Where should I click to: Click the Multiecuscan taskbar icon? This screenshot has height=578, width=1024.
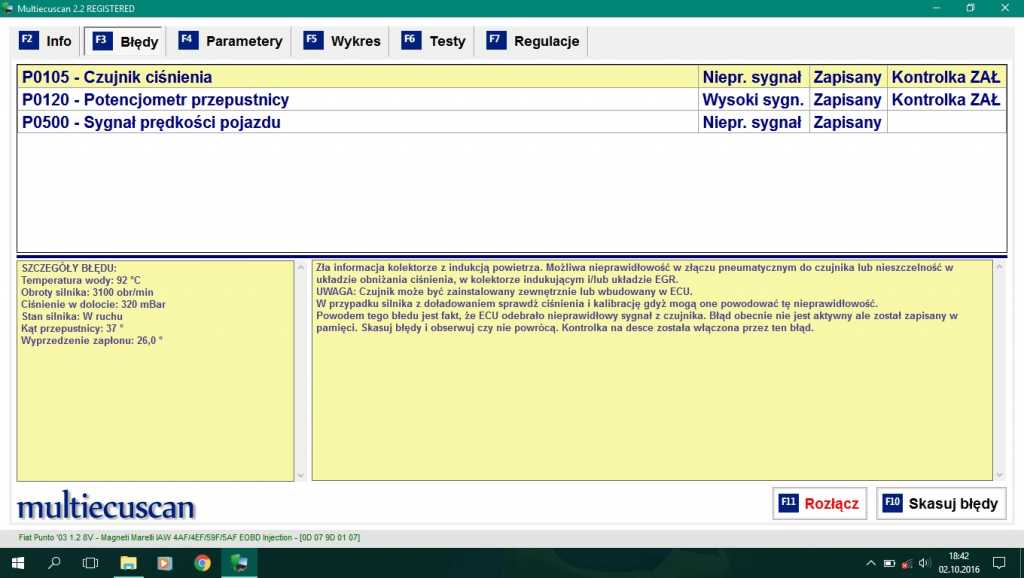(x=239, y=563)
